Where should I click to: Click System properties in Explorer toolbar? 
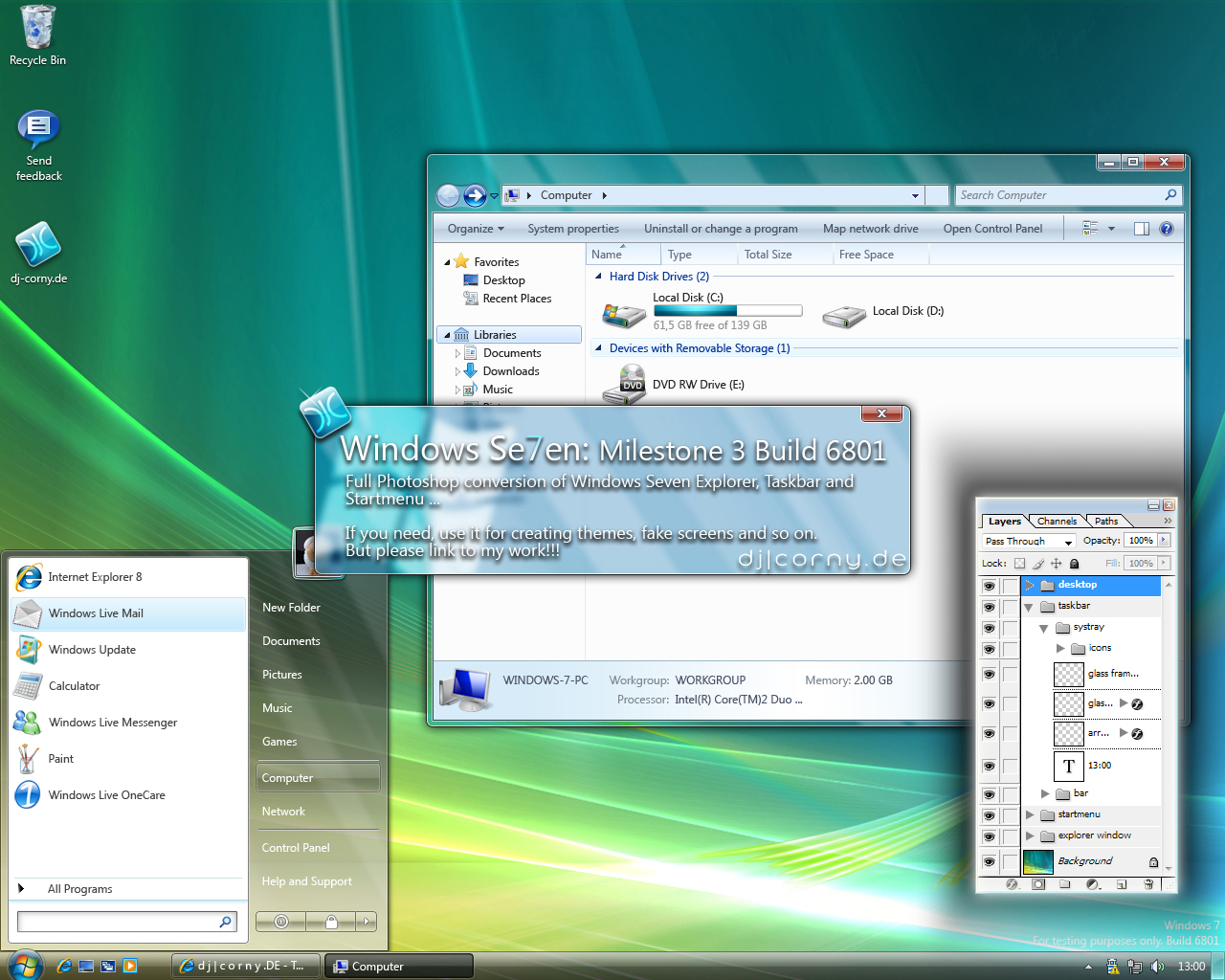(x=573, y=229)
